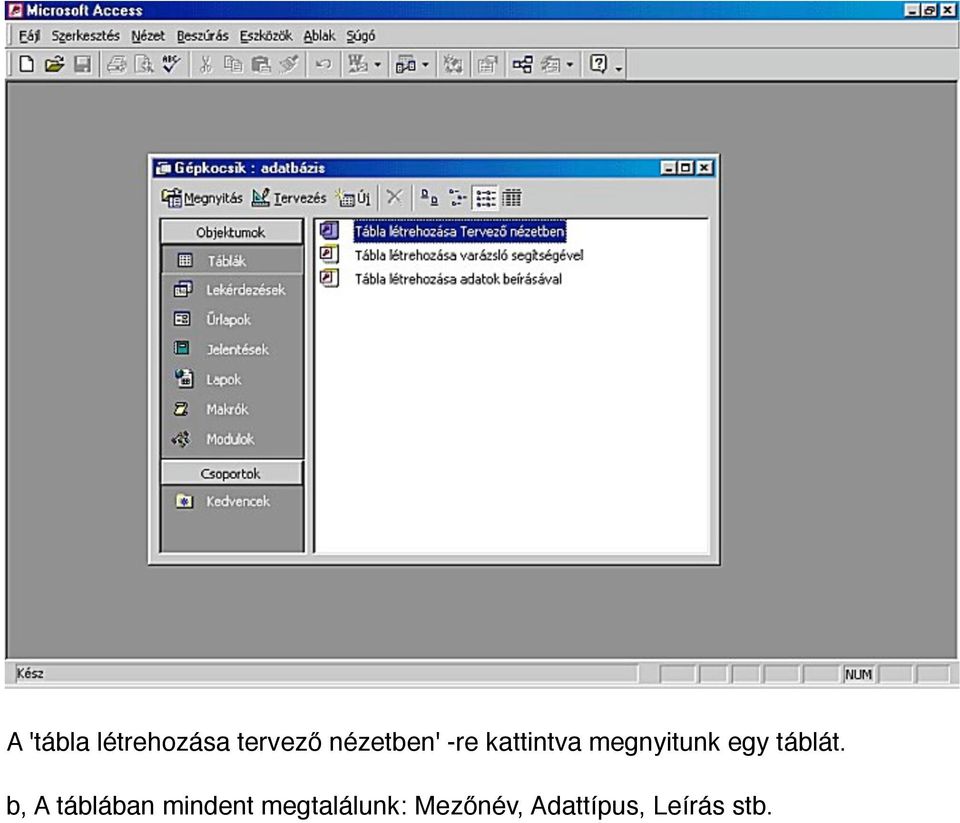
Task: Click the Megnyitás button
Action: coord(202,198)
